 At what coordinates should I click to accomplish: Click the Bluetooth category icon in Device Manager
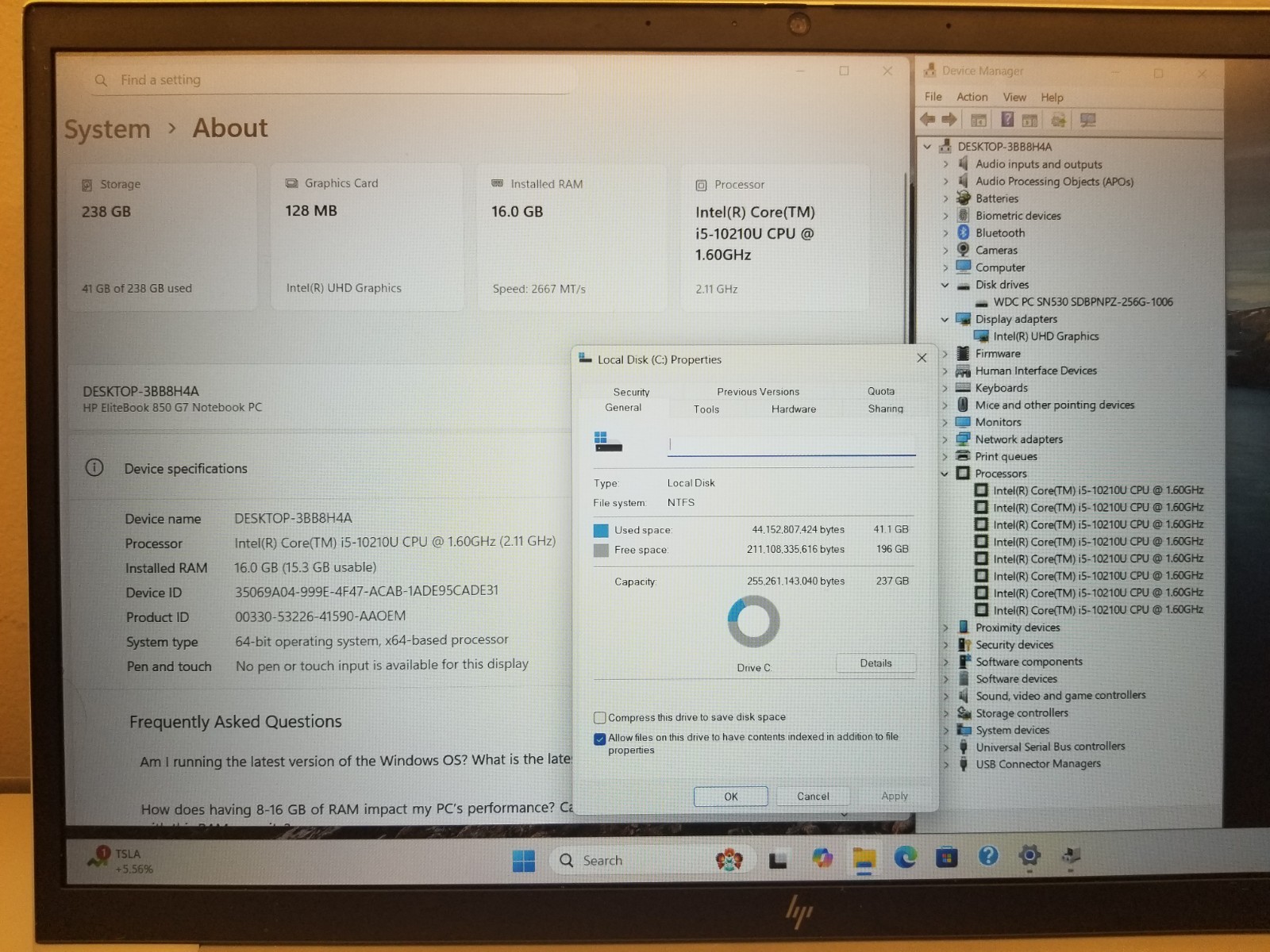(x=964, y=232)
